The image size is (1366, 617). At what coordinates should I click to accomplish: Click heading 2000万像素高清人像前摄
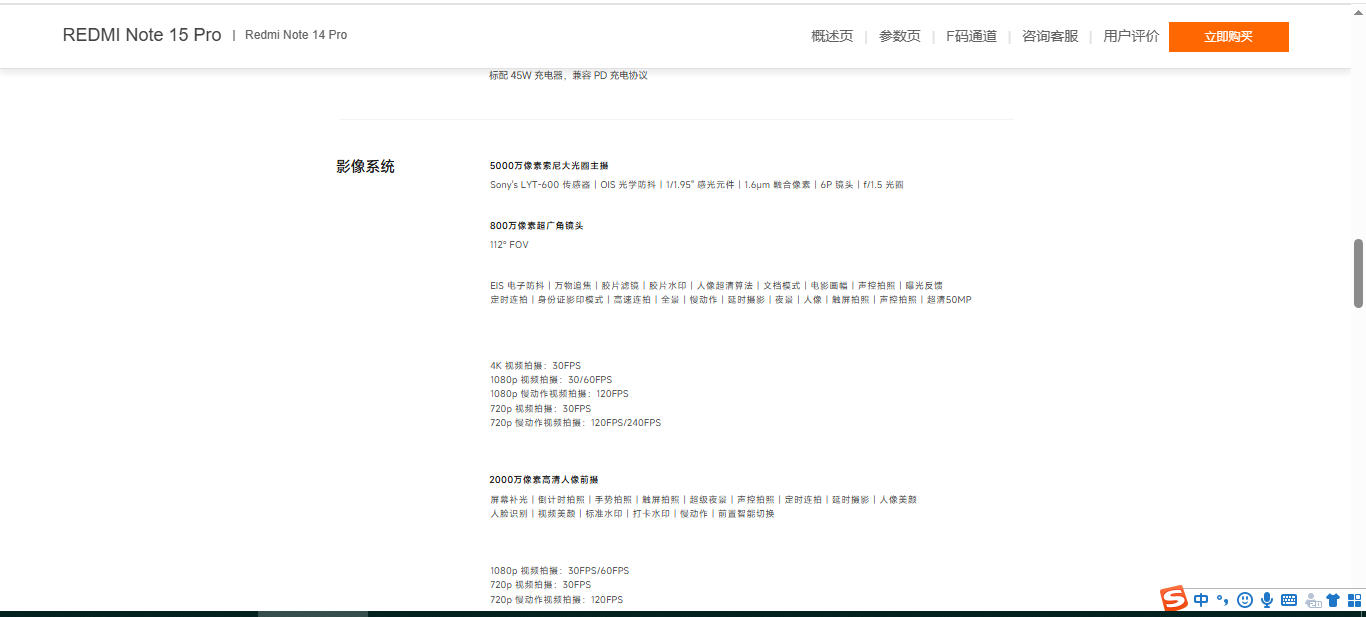pos(544,480)
